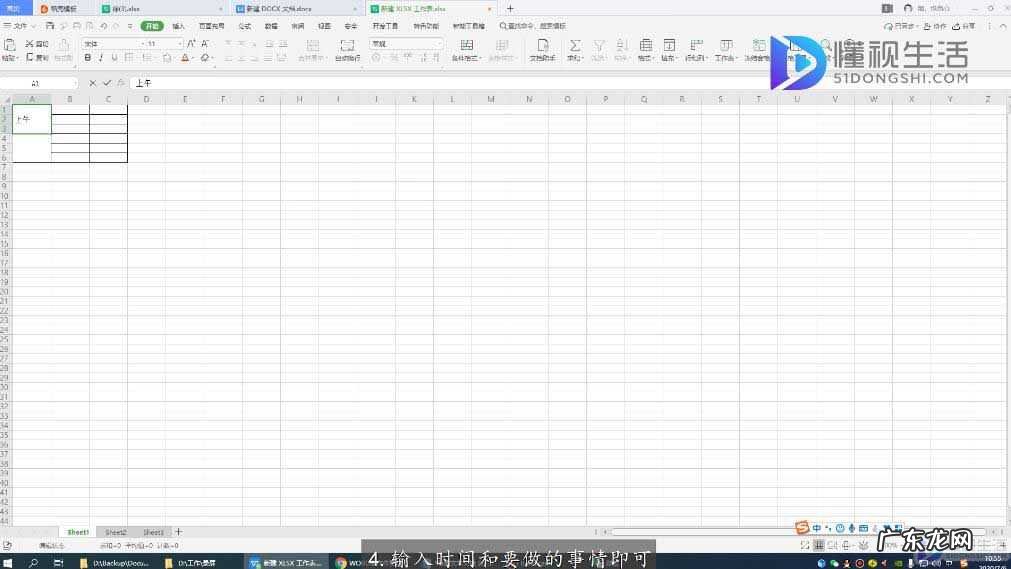The width and height of the screenshot is (1011, 569).
Task: Confirm cell entry with checkmark icon
Action: point(107,83)
